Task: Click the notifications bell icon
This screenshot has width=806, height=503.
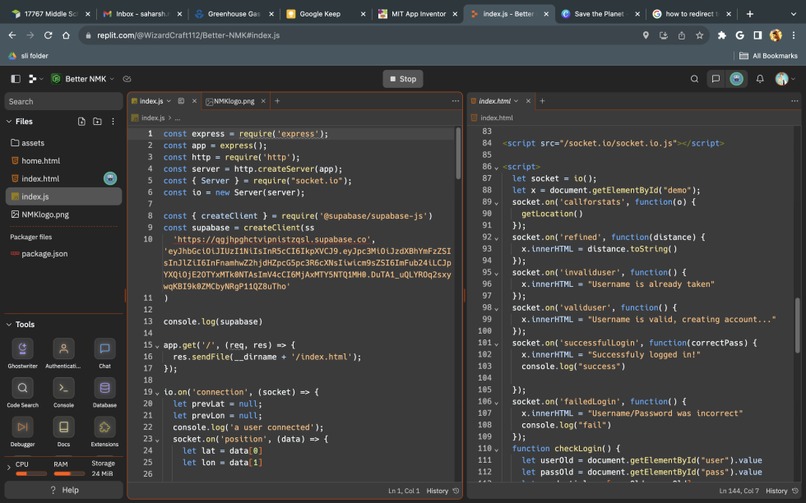Action: click(759, 78)
